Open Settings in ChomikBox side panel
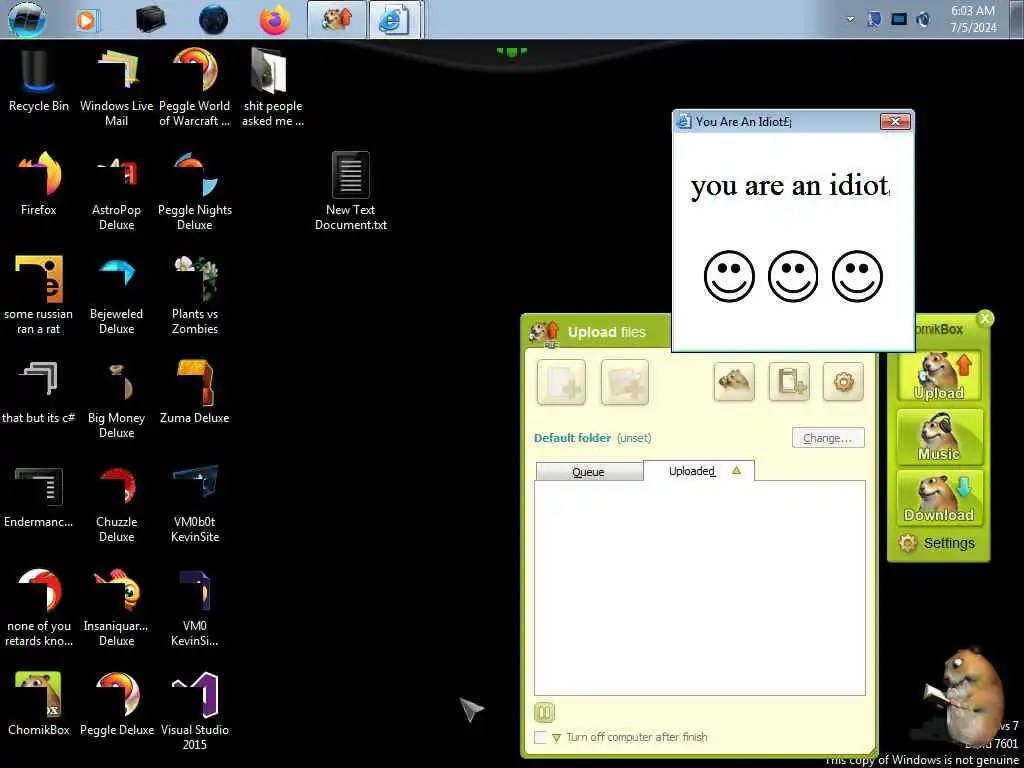Image resolution: width=1024 pixels, height=768 pixels. 937,543
